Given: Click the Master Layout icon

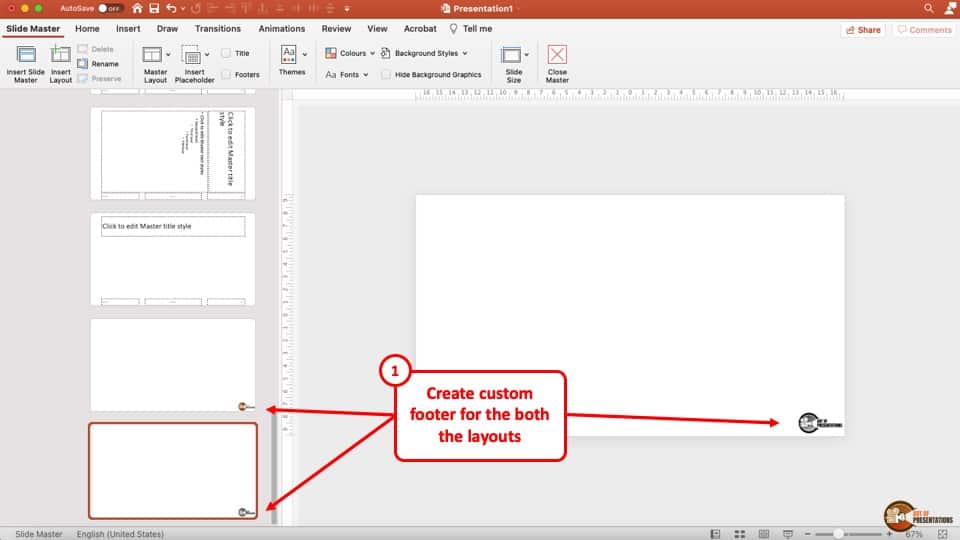Looking at the screenshot, I should click(x=152, y=54).
